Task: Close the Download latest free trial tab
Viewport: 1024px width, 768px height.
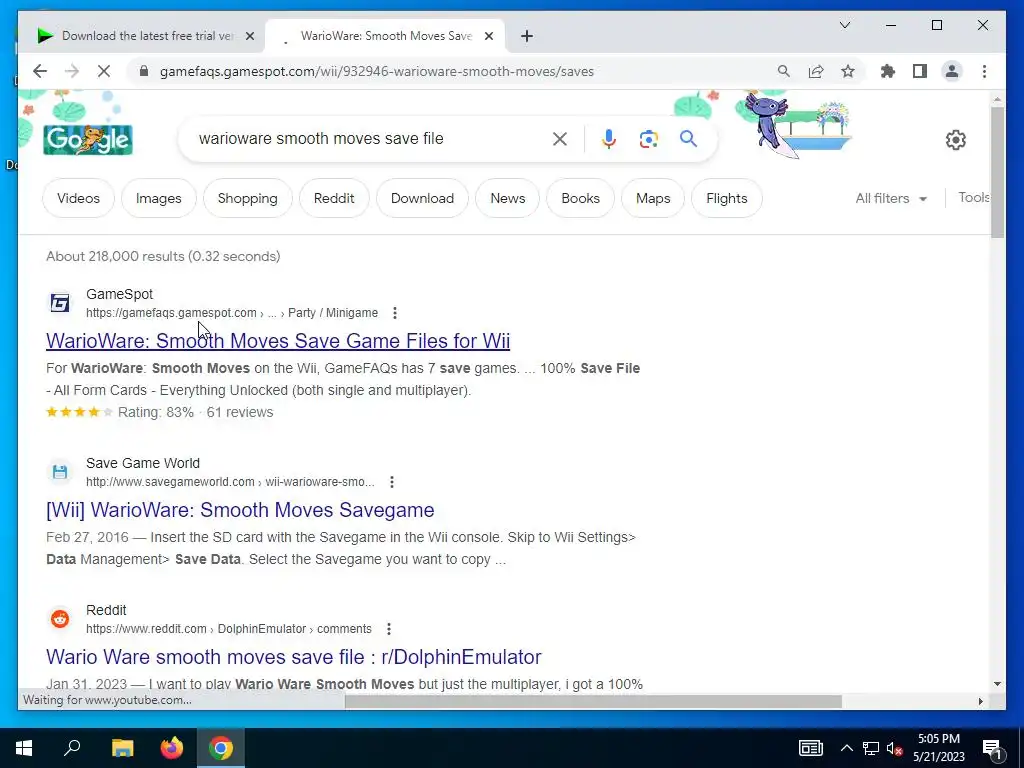Action: [249, 36]
